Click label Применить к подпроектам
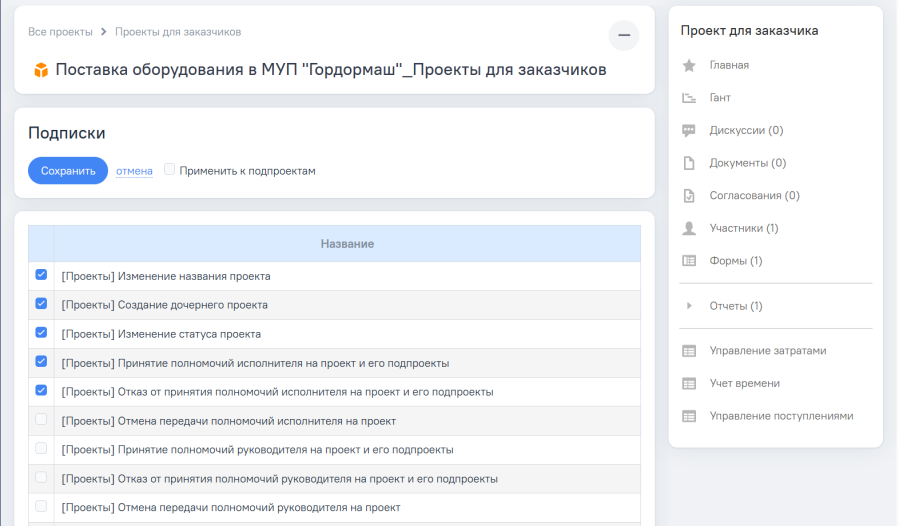This screenshot has width=899, height=526. point(247,171)
